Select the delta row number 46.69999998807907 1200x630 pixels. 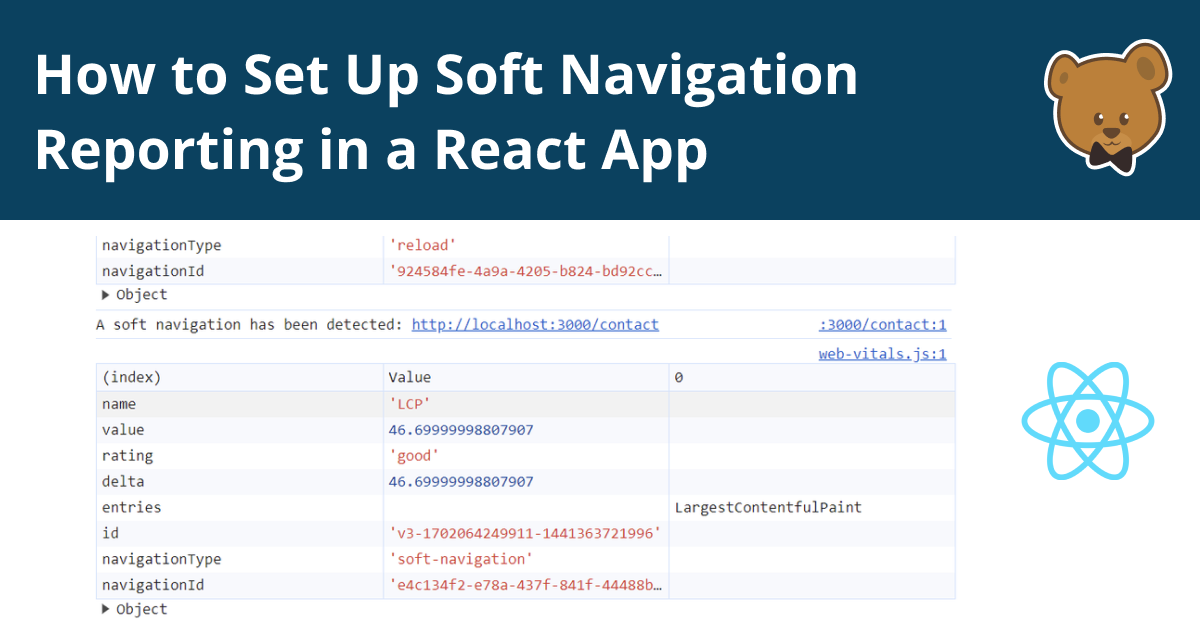tap(461, 482)
